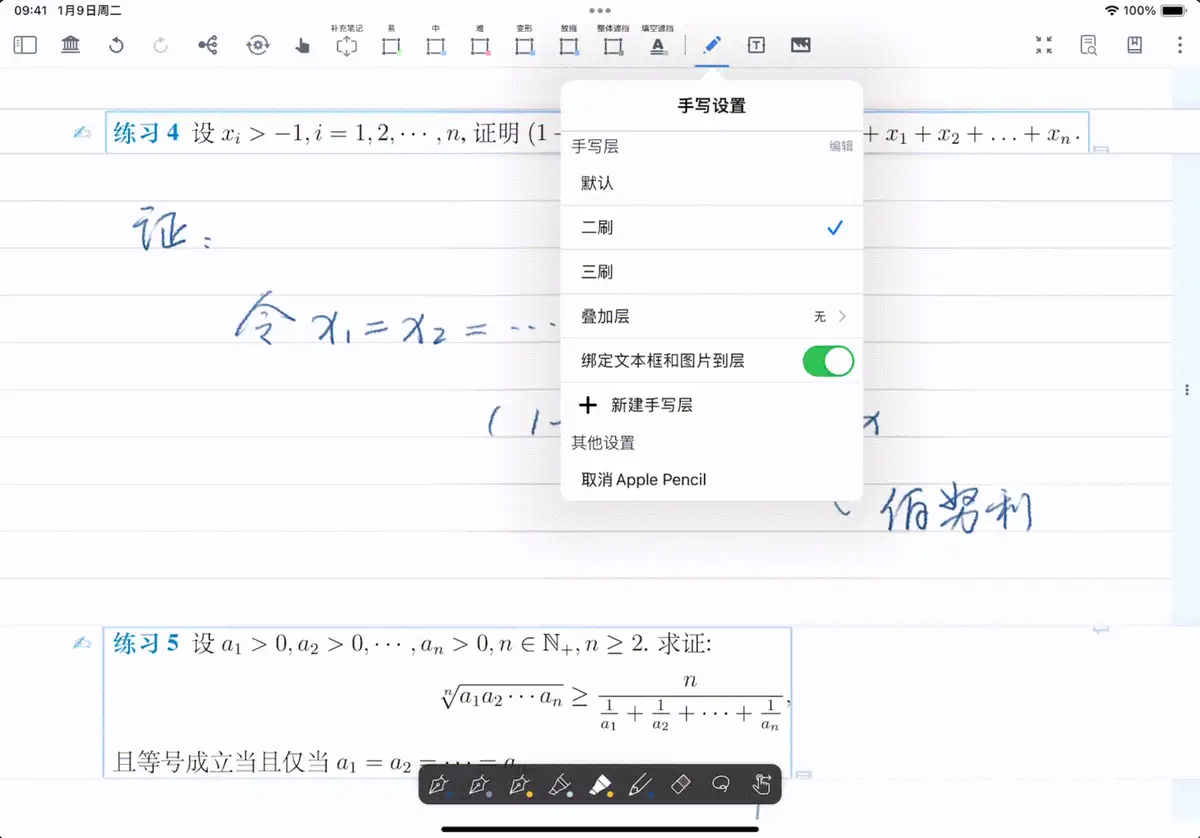Select the 整体遮挡 tool
Screen dimensions: 1200x838
[x=613, y=41]
